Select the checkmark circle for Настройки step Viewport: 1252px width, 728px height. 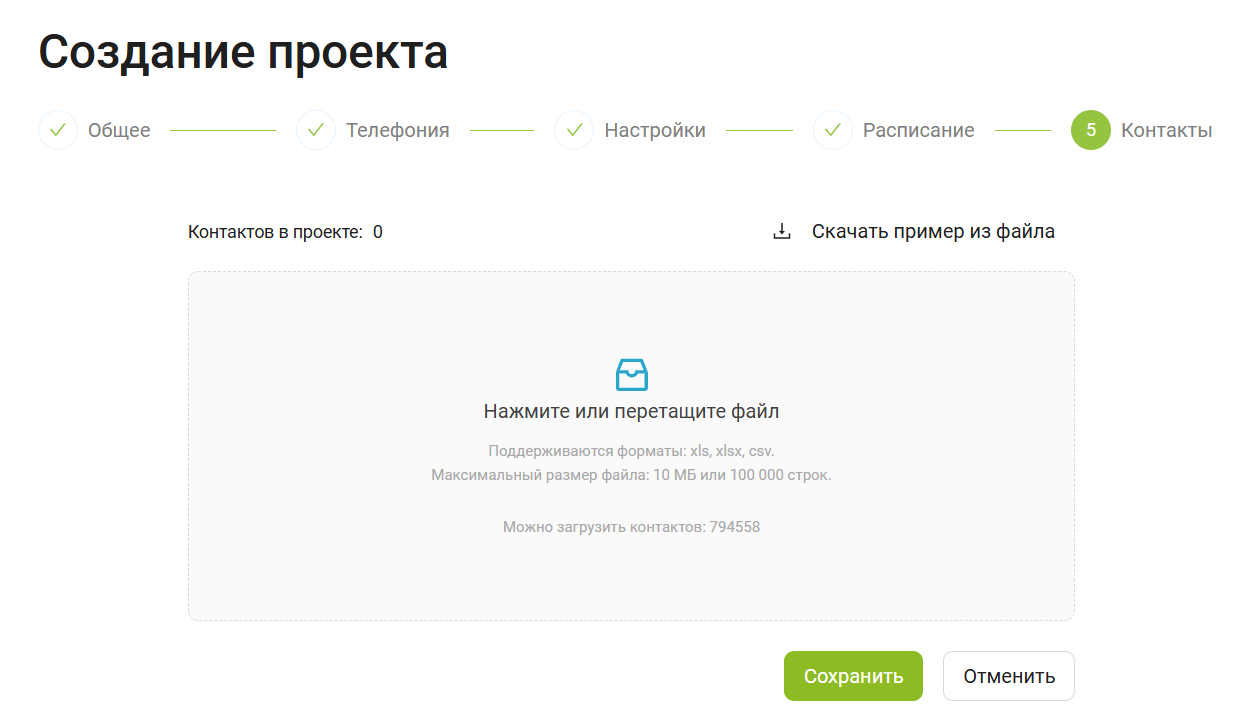(x=574, y=130)
